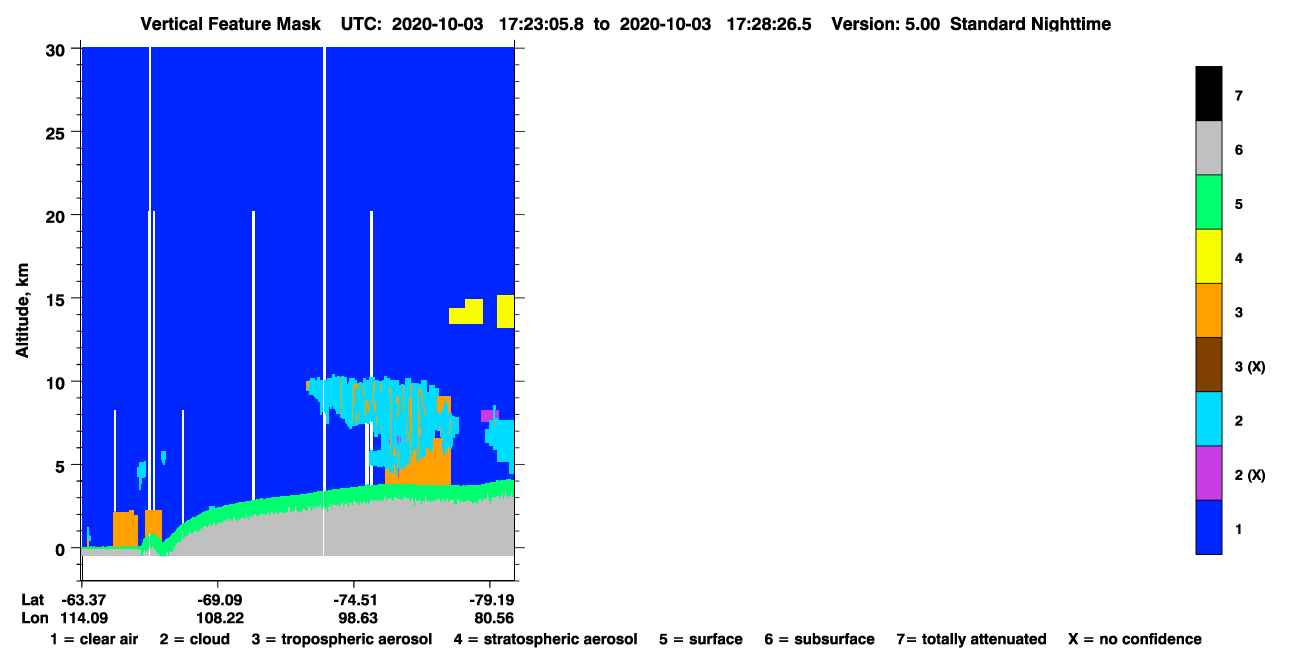
Task: Click the '1 = clear air' legend text
Action: (x=94, y=639)
